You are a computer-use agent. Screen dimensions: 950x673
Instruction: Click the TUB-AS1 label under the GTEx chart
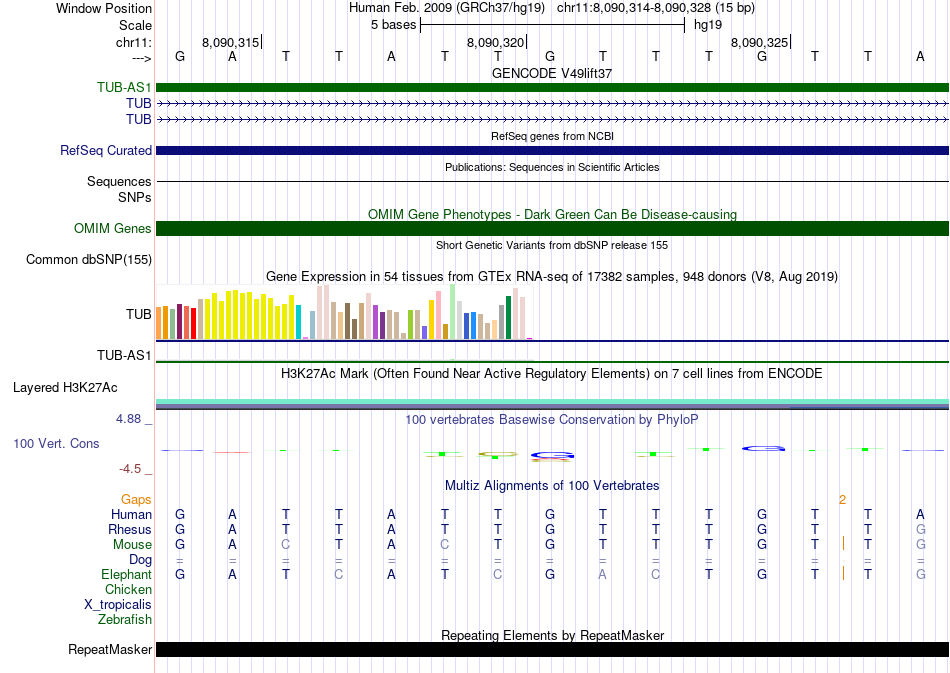[124, 355]
